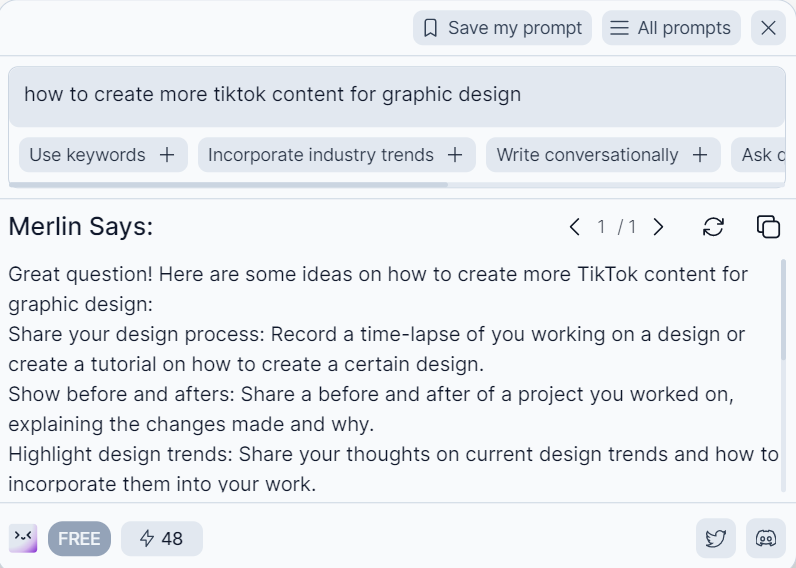
Task: Click the partially visible Ask chip
Action: click(762, 155)
